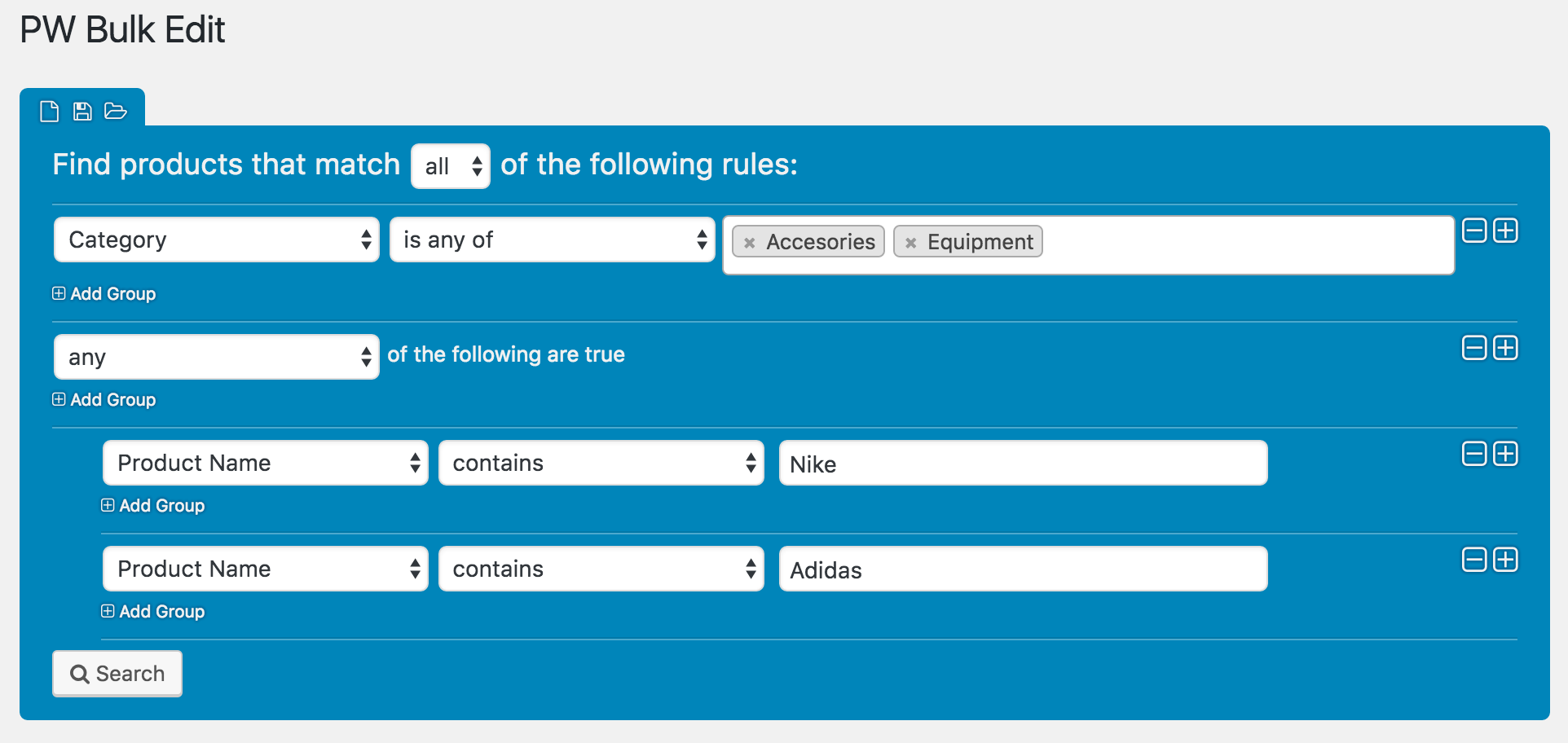Remove the Equipment tag
The width and height of the screenshot is (1568, 743).
tap(912, 241)
